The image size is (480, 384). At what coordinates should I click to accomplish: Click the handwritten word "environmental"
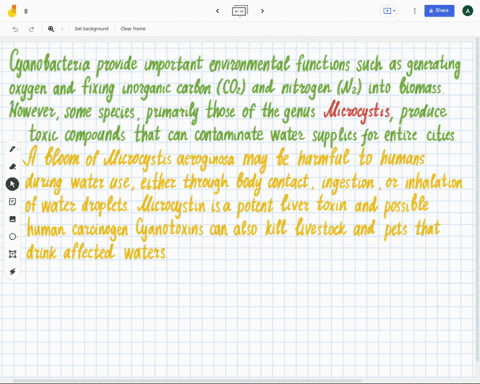pyautogui.click(x=250, y=64)
